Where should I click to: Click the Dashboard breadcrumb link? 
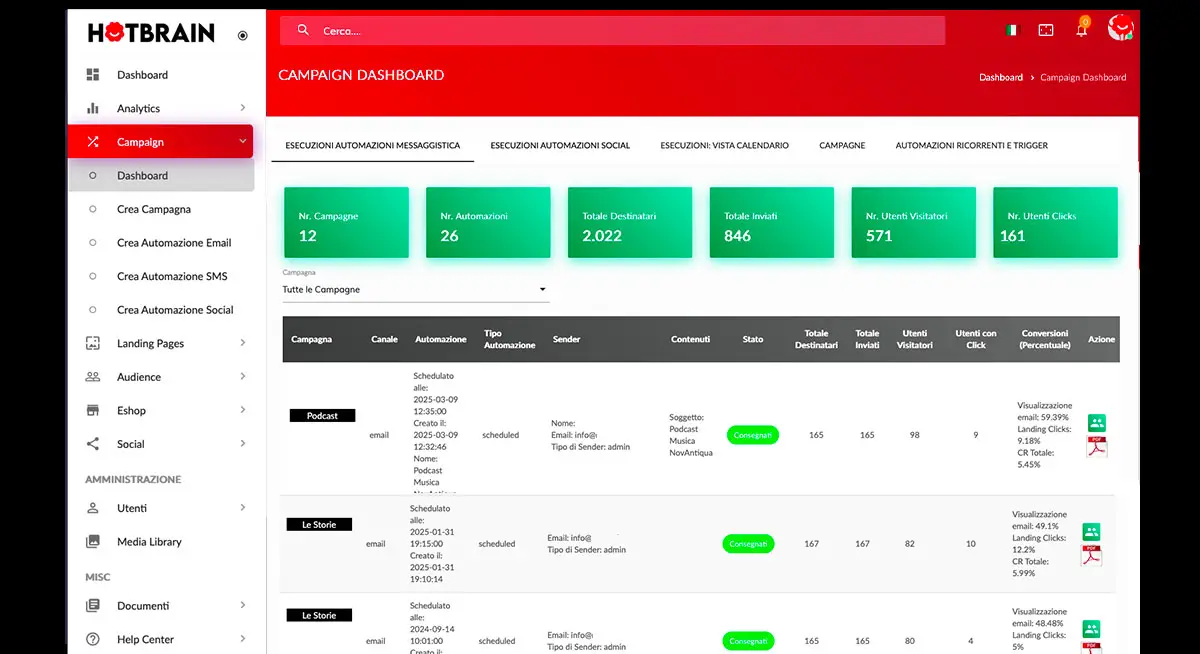[x=1000, y=77]
